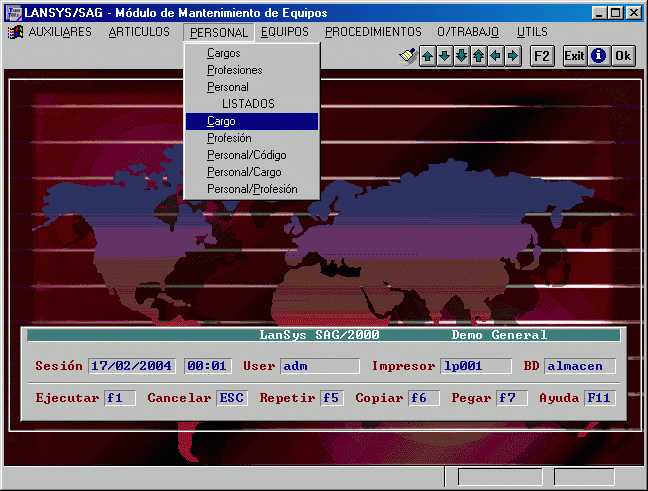This screenshot has width=648, height=491.
Task: Click the User field showing adm
Action: (320, 366)
